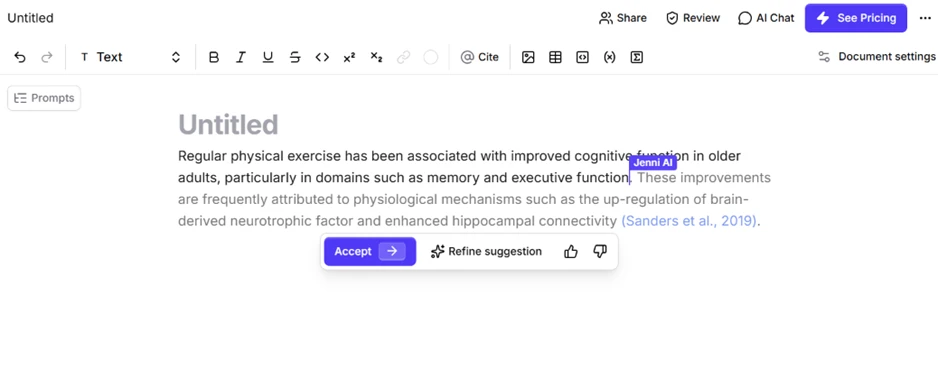Click Refine suggestion
Image resolution: width=938 pixels, height=369 pixels.
[486, 251]
